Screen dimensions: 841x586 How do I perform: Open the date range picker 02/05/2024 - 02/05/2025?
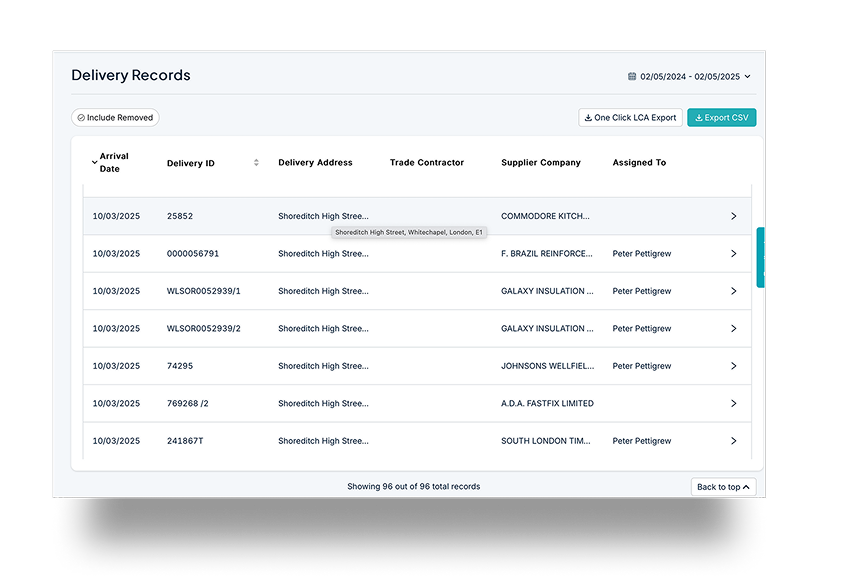(689, 77)
